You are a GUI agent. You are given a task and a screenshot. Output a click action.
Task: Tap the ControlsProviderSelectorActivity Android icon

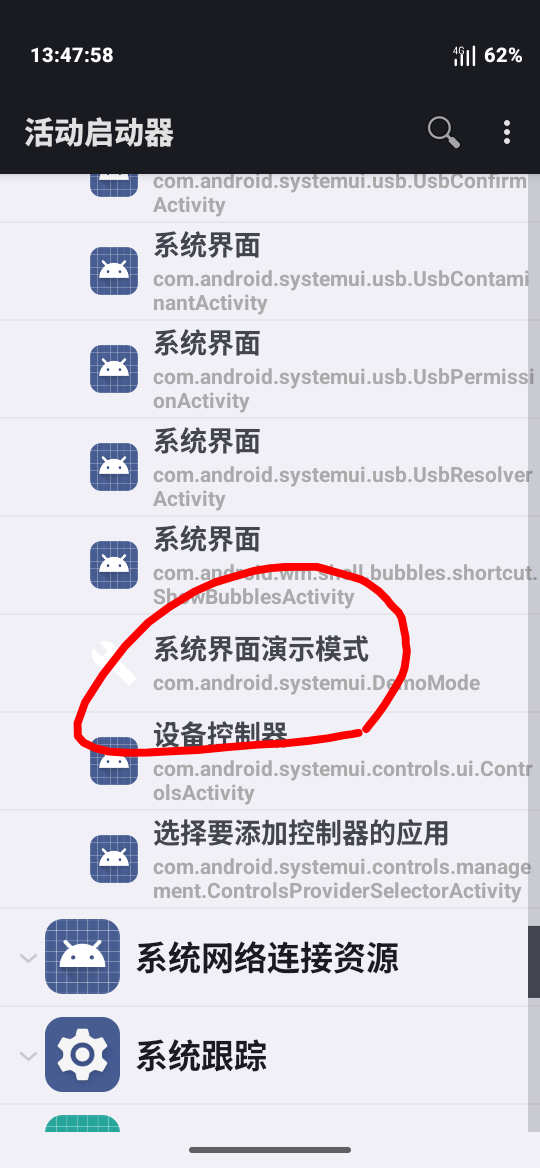point(114,859)
